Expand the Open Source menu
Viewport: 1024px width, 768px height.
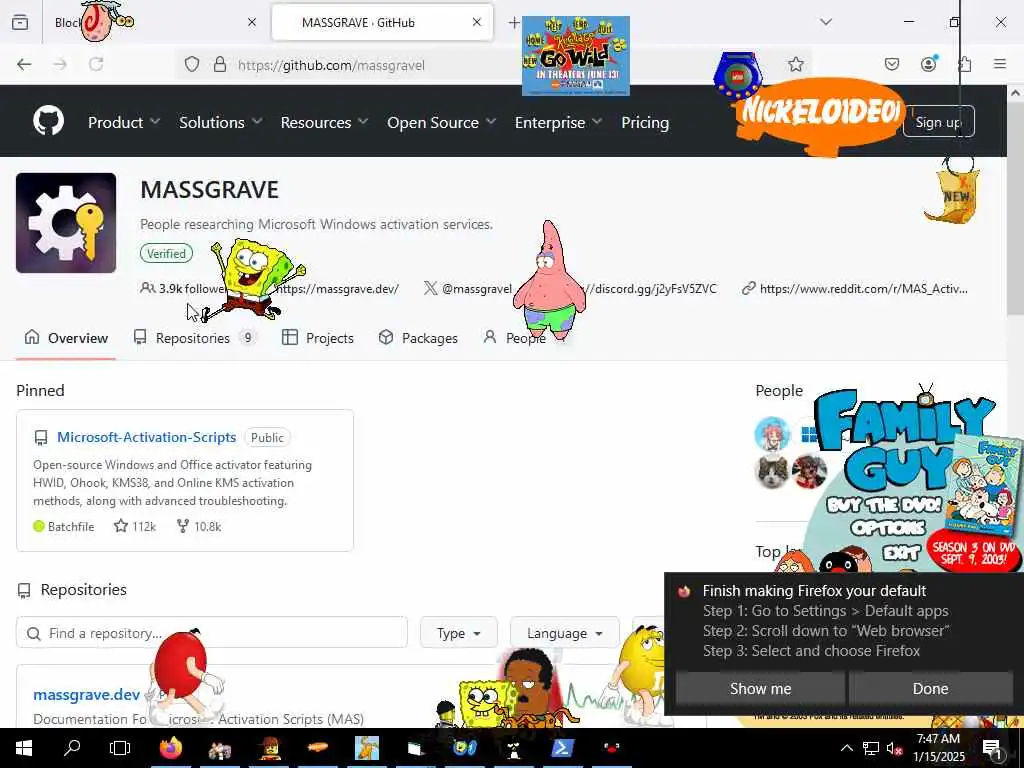coord(441,122)
